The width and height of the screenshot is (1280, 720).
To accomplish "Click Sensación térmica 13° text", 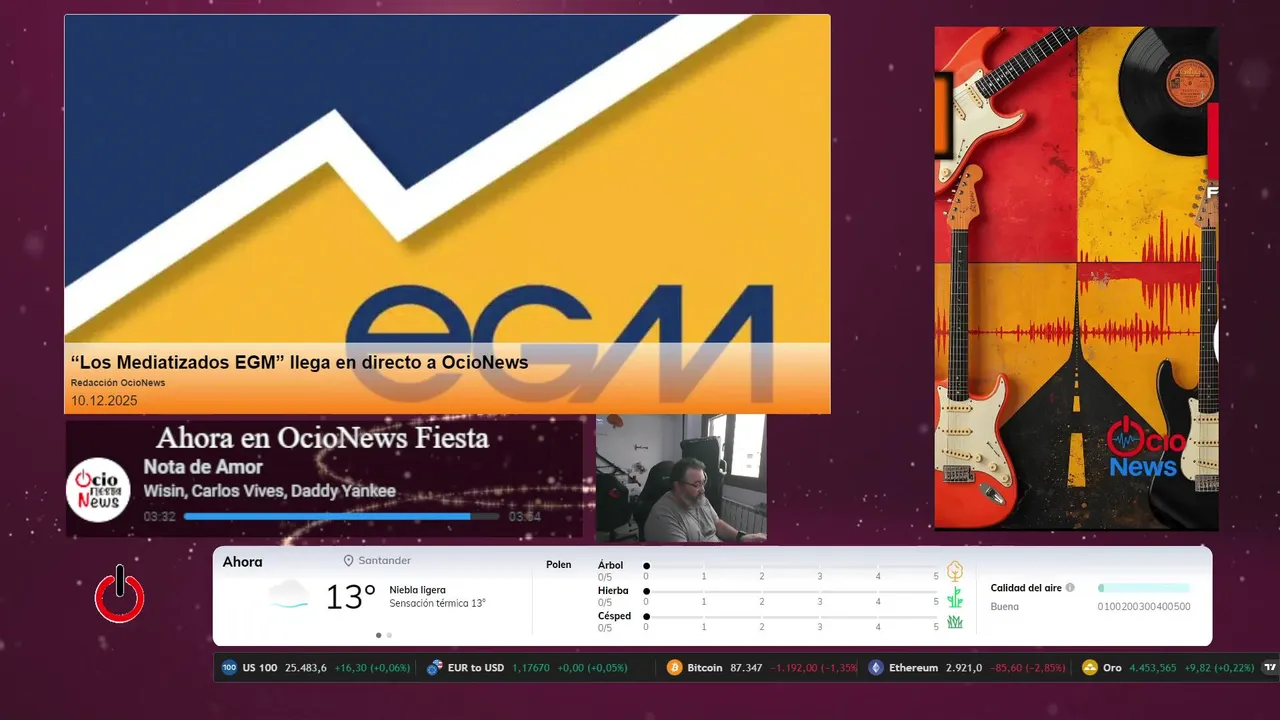I will click(x=437, y=604).
